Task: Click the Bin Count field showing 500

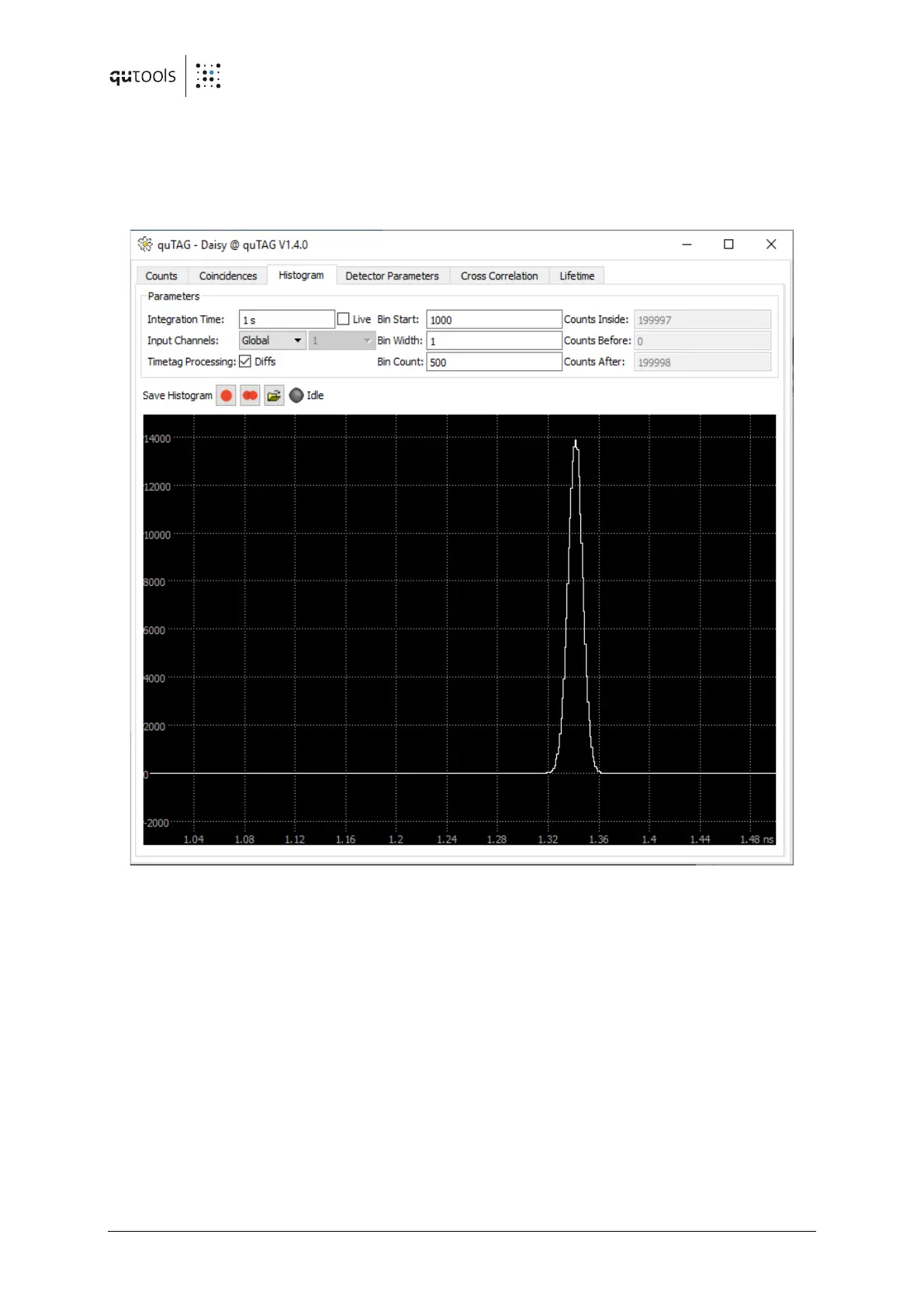Action: (x=493, y=362)
